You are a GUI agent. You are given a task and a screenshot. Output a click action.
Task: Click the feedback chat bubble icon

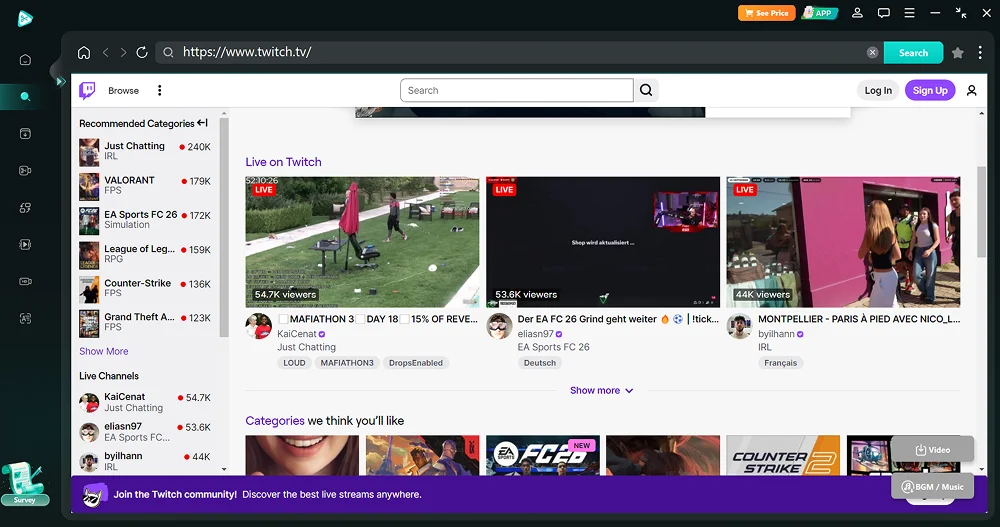(x=883, y=13)
